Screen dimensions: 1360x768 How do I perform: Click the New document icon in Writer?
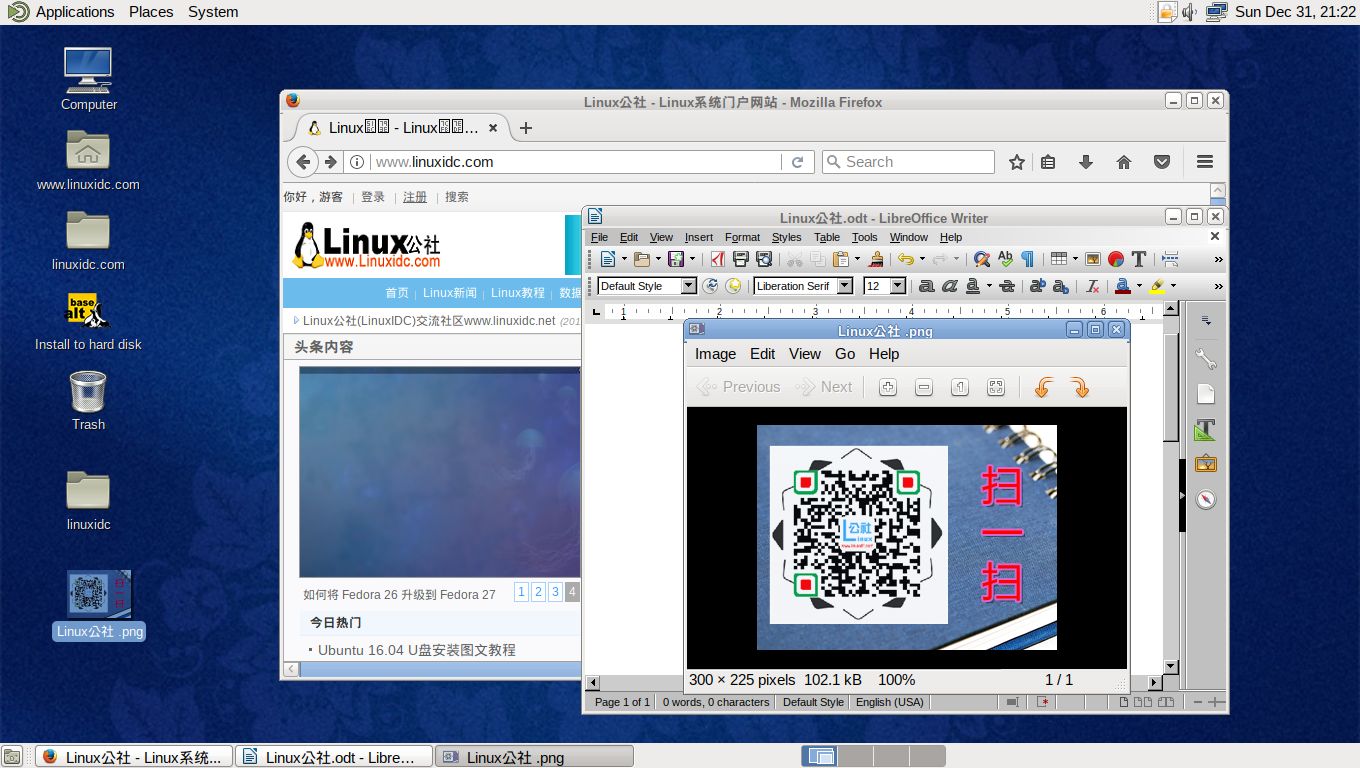coord(608,259)
